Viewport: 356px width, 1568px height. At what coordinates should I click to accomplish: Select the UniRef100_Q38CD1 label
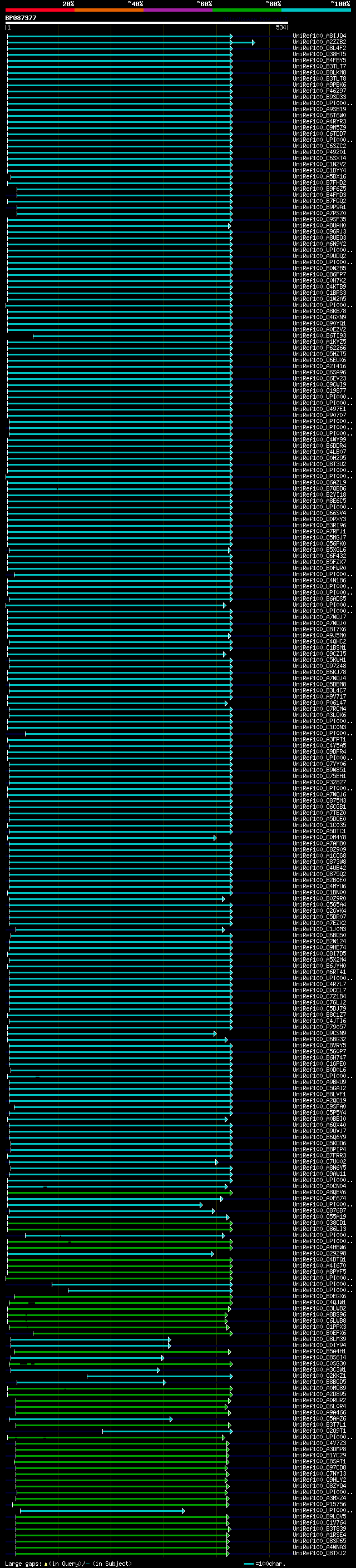pyautogui.click(x=319, y=1223)
